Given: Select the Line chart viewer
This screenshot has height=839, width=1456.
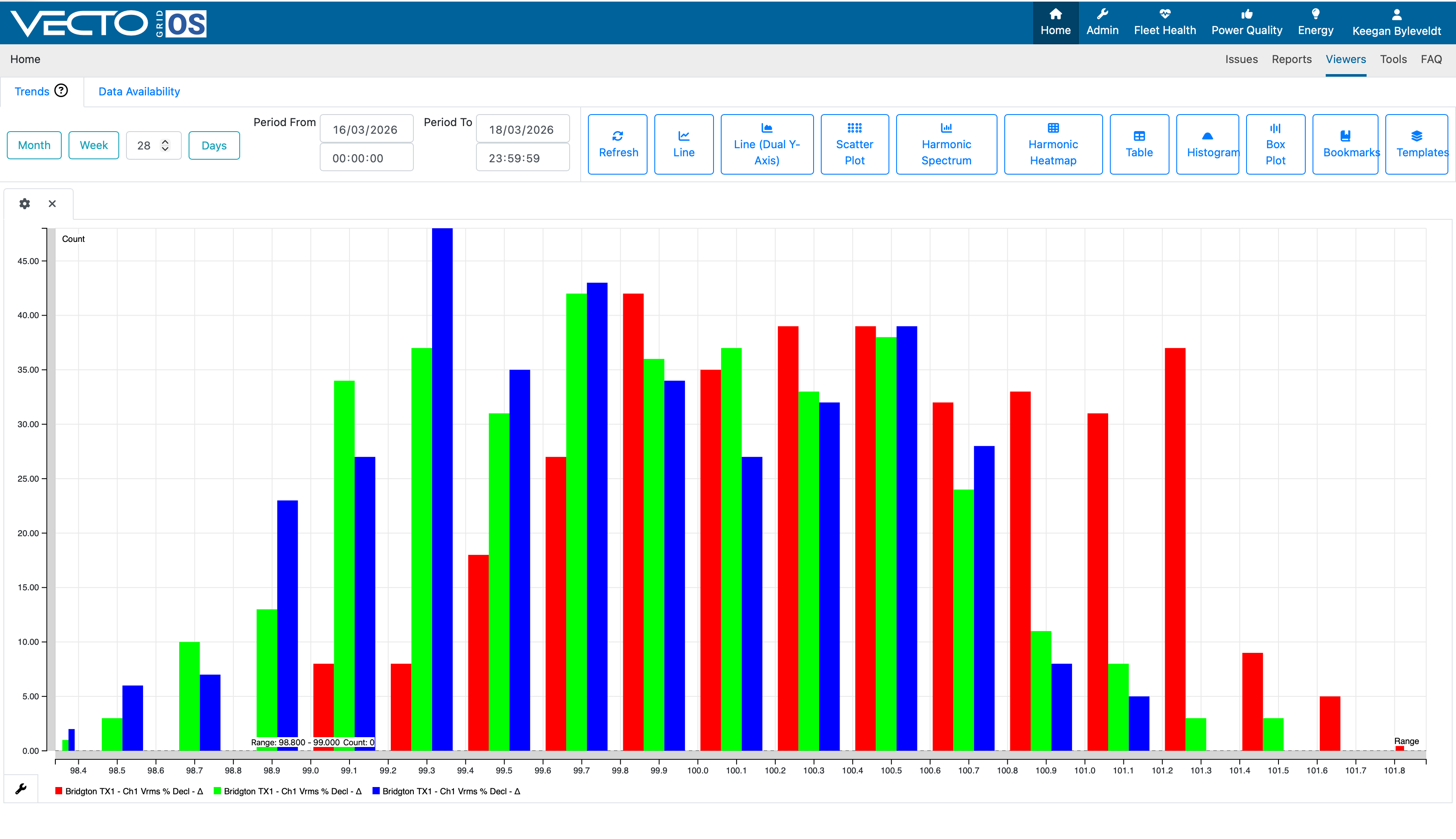Looking at the screenshot, I should (x=684, y=144).
